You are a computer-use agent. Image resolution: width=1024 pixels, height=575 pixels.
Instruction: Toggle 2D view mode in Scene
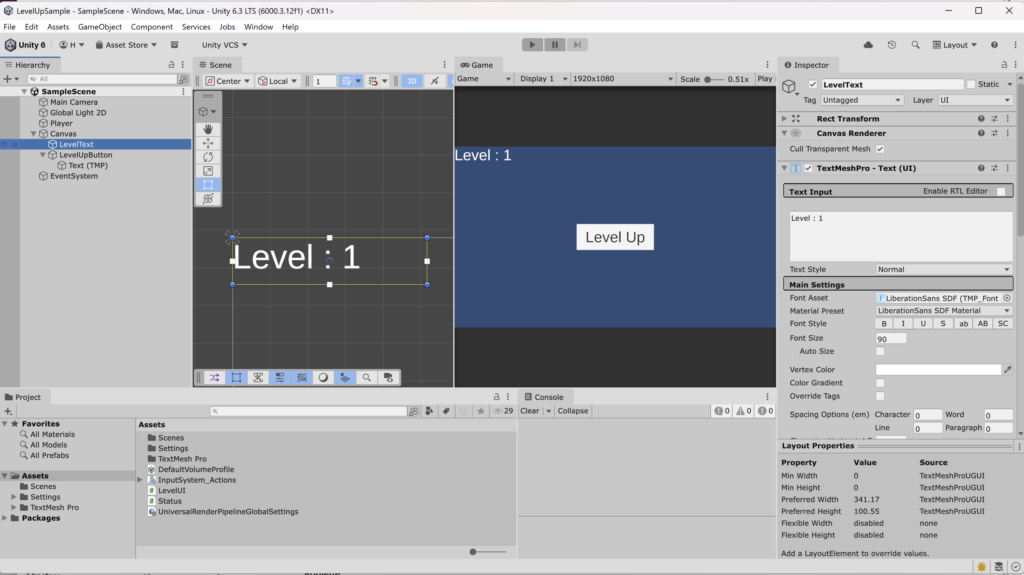pyautogui.click(x=411, y=81)
